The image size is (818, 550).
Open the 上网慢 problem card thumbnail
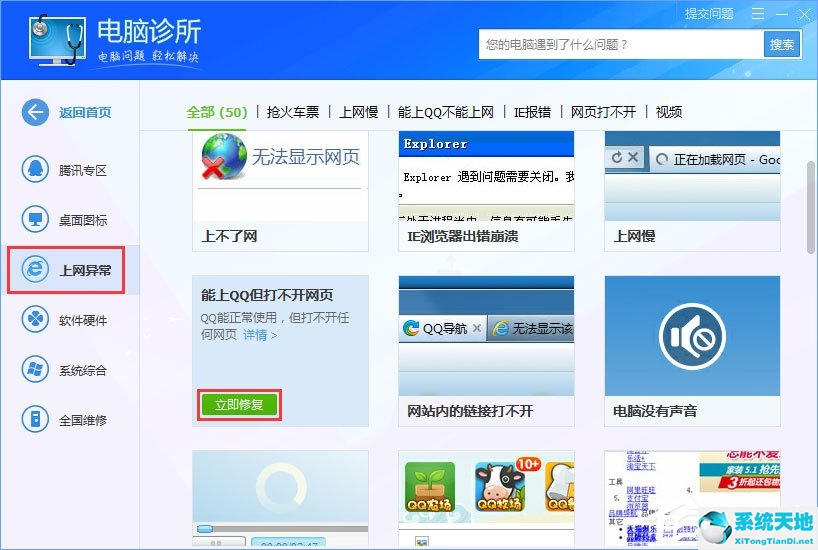click(x=692, y=176)
